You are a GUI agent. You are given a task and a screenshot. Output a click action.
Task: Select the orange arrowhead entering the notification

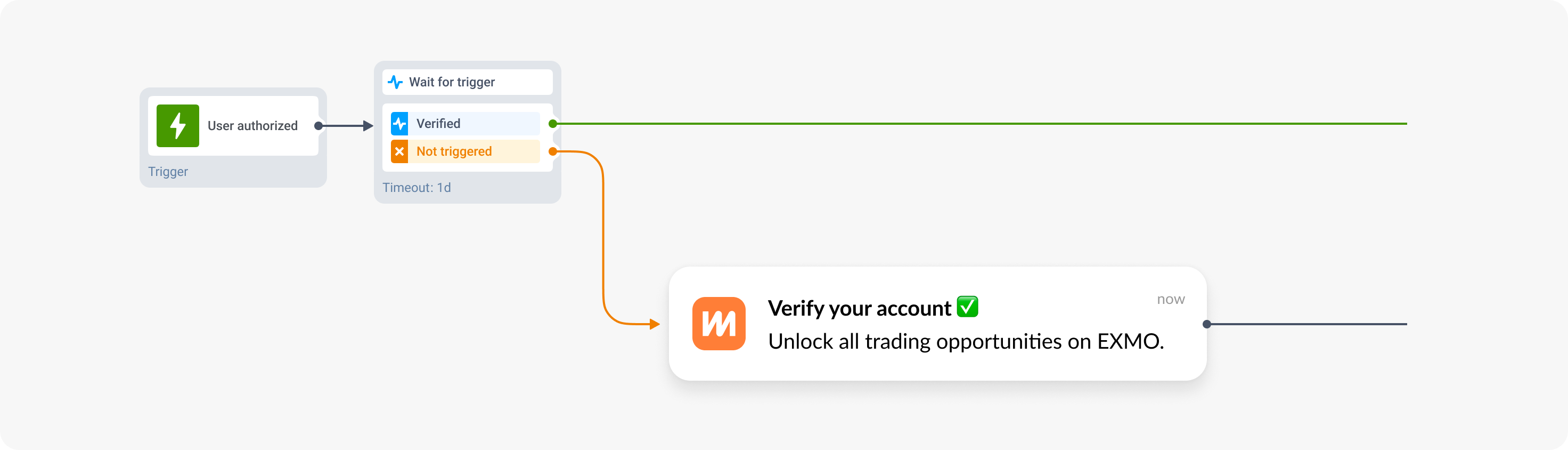point(655,324)
